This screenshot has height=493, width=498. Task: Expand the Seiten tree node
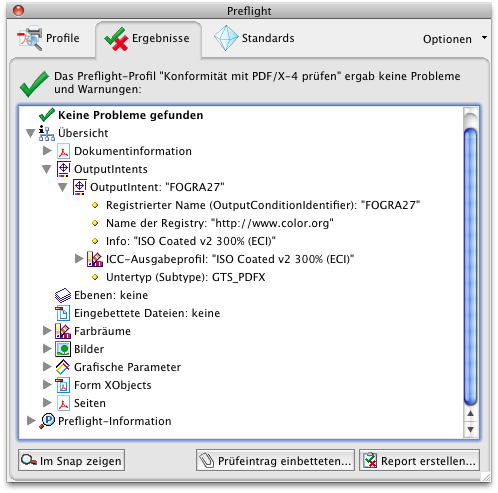(x=47, y=403)
